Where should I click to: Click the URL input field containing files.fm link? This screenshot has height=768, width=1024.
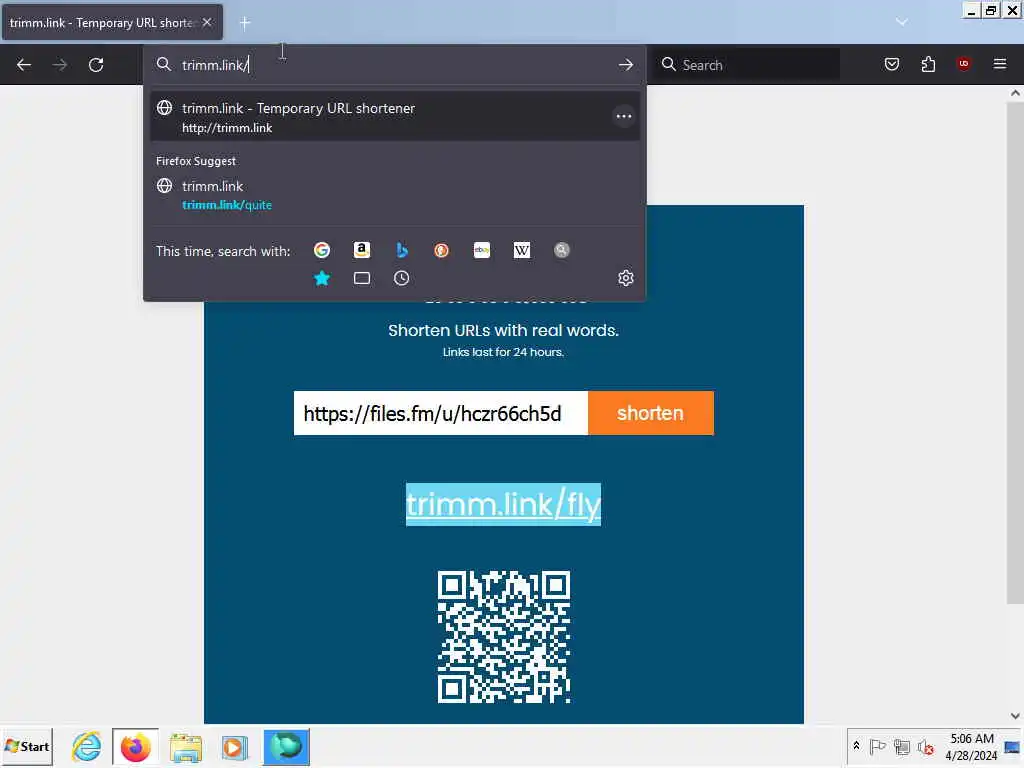point(441,413)
